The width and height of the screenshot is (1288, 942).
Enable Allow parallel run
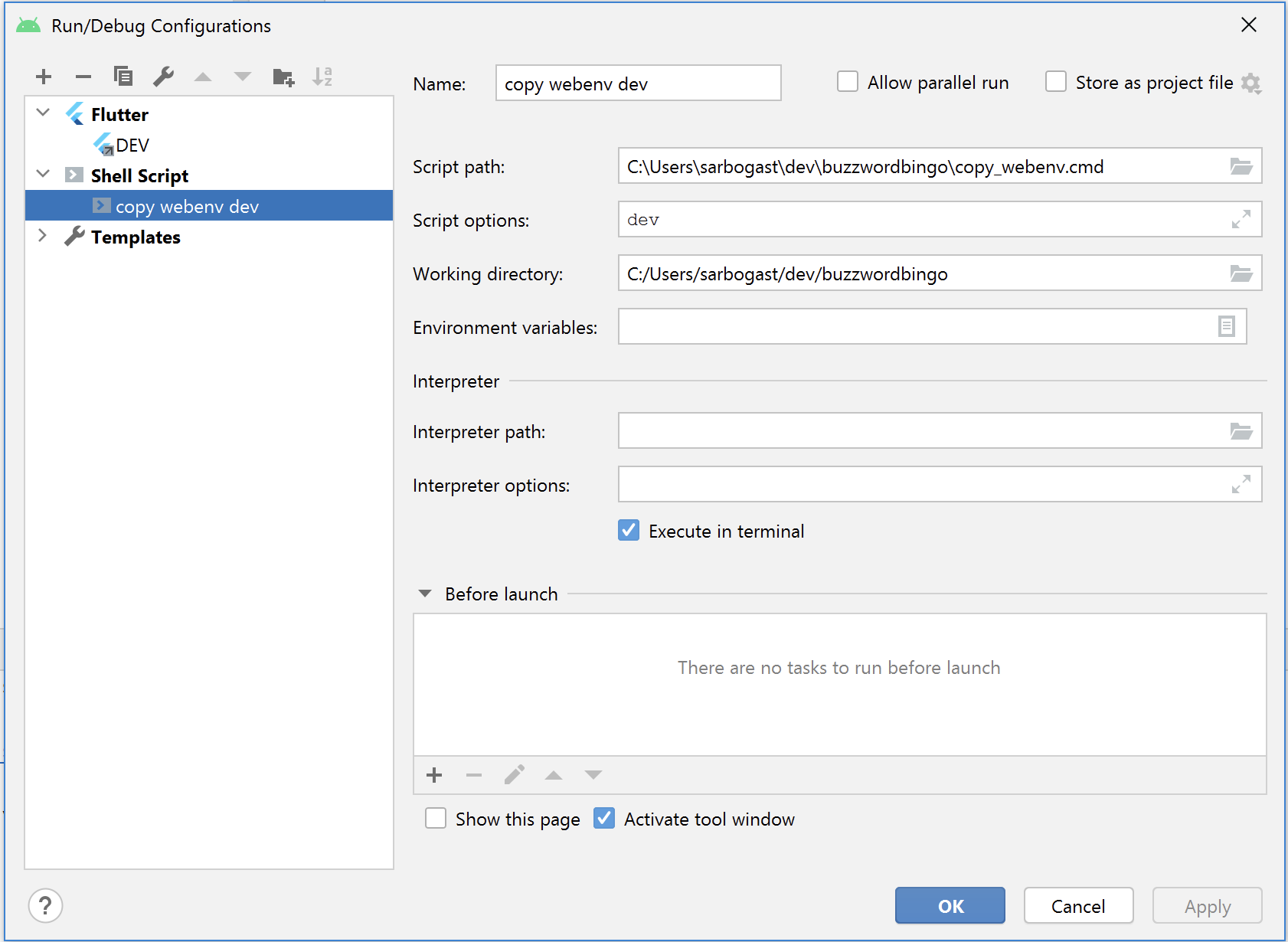848,82
